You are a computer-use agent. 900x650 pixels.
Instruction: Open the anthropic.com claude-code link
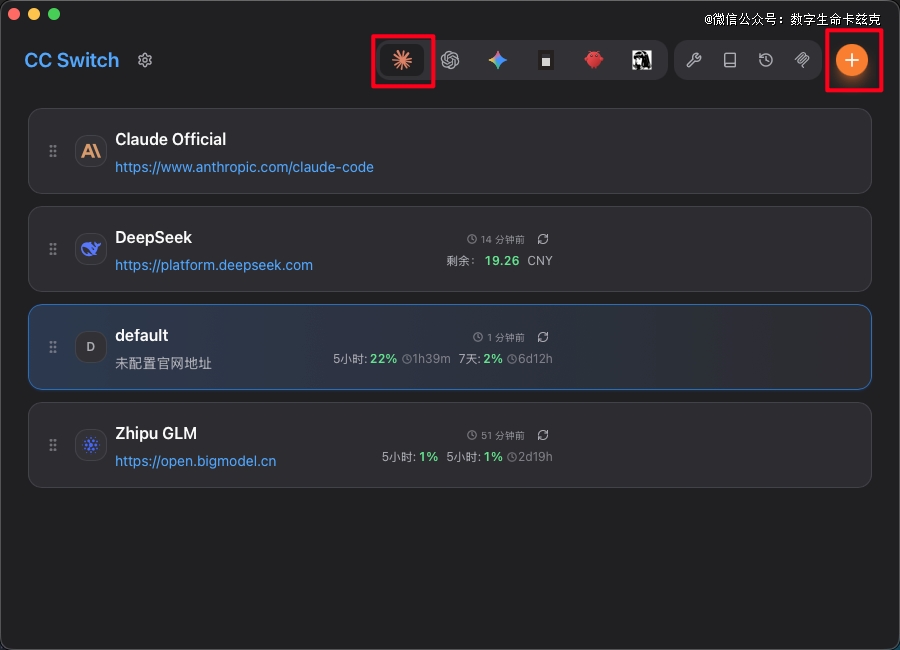244,167
